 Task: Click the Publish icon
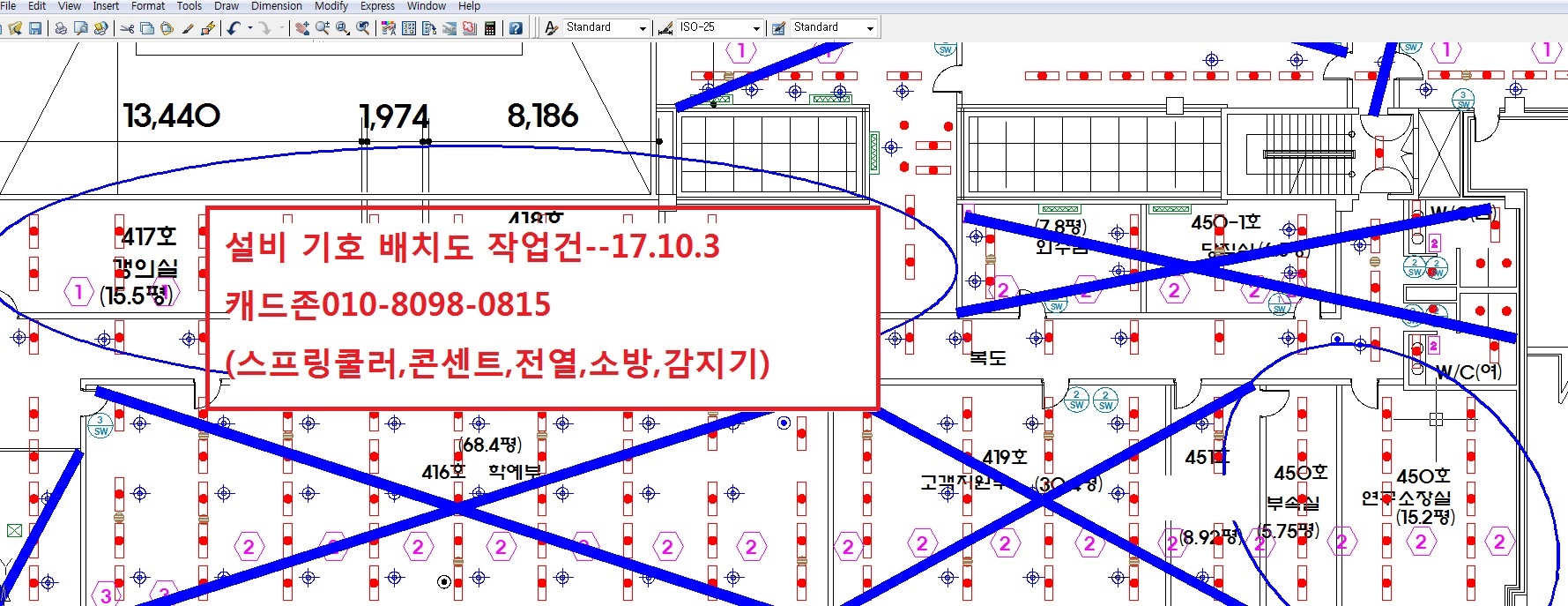click(x=100, y=28)
